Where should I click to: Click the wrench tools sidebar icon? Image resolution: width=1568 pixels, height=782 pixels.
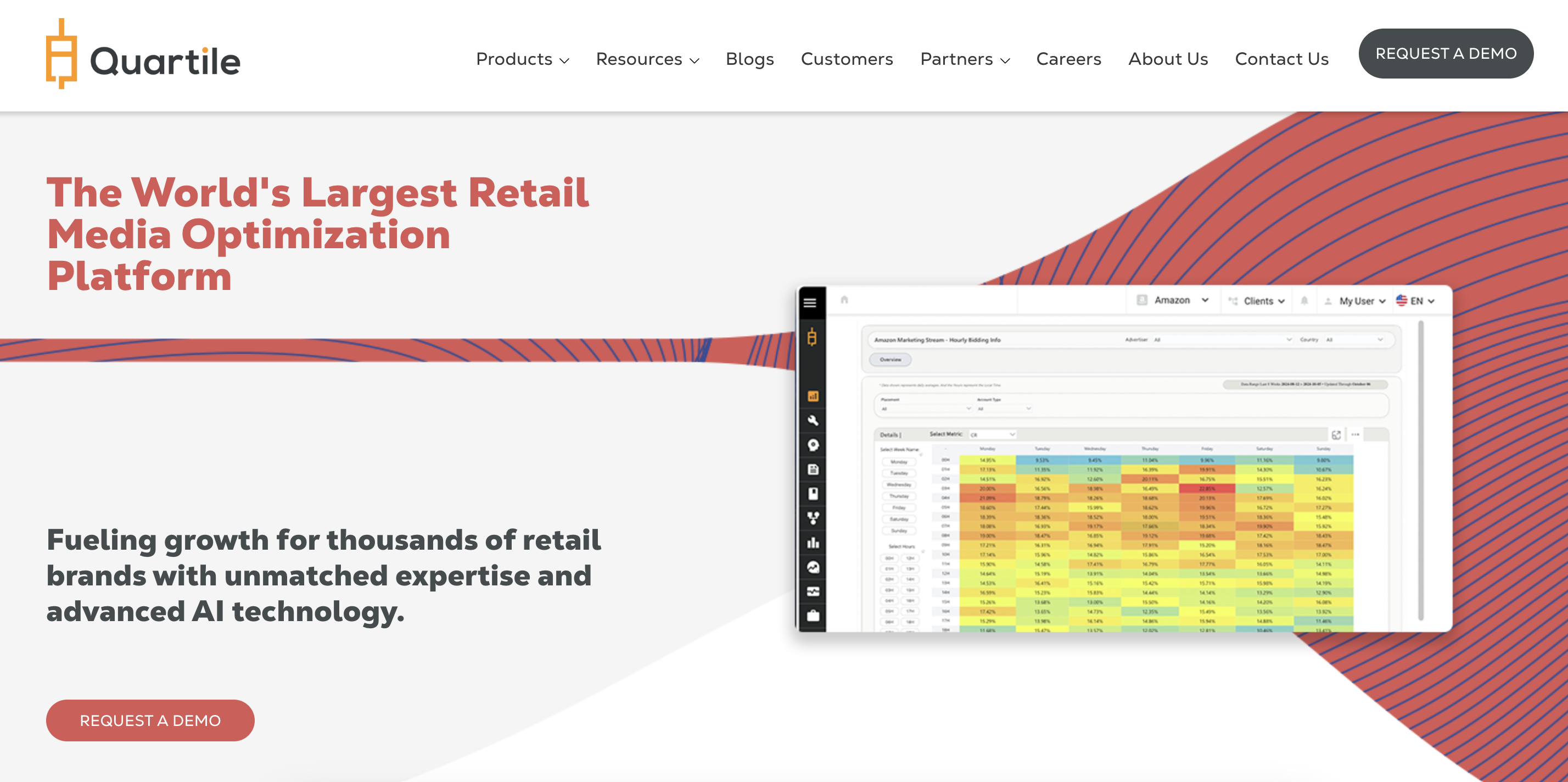tap(813, 420)
